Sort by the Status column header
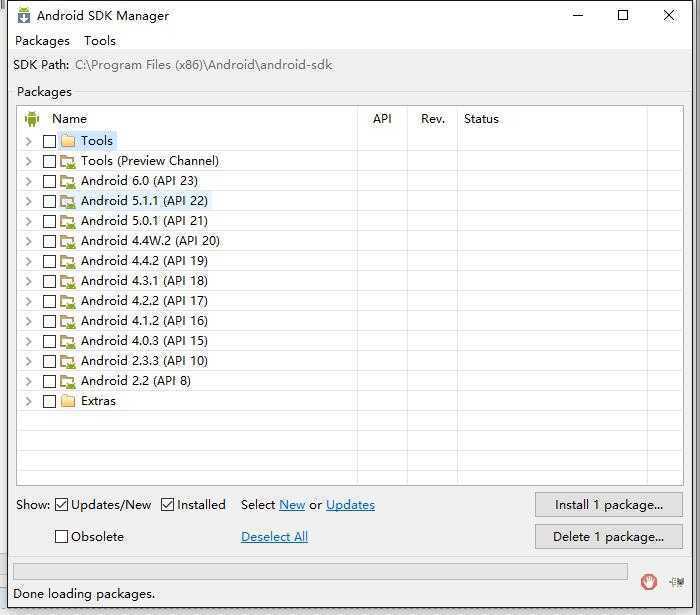The width and height of the screenshot is (700, 615). 481,119
